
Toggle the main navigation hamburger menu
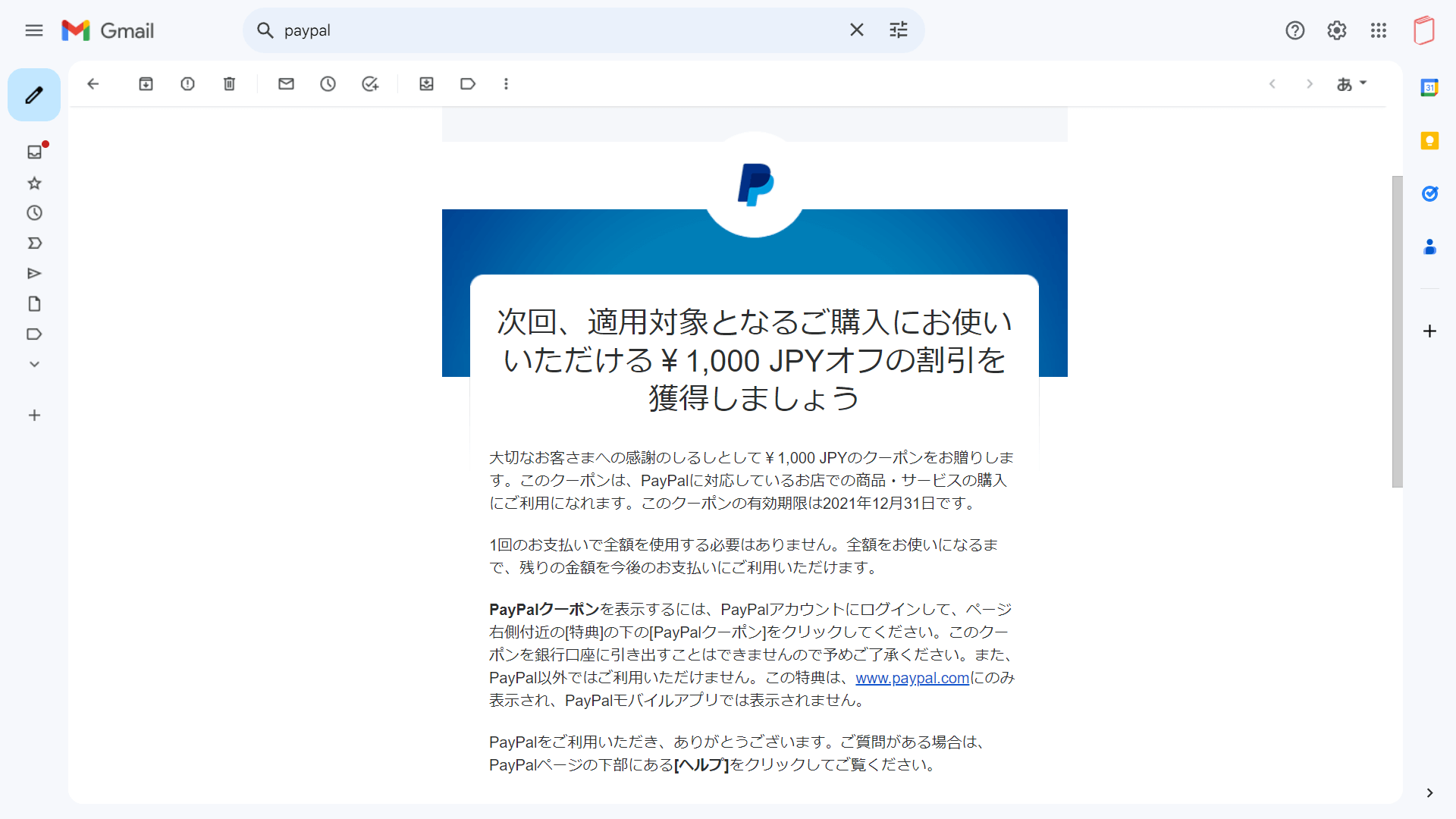click(x=33, y=30)
